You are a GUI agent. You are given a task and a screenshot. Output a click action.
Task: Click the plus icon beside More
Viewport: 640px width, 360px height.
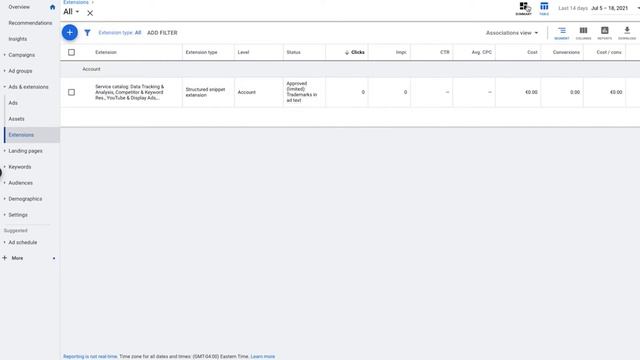click(x=4, y=258)
